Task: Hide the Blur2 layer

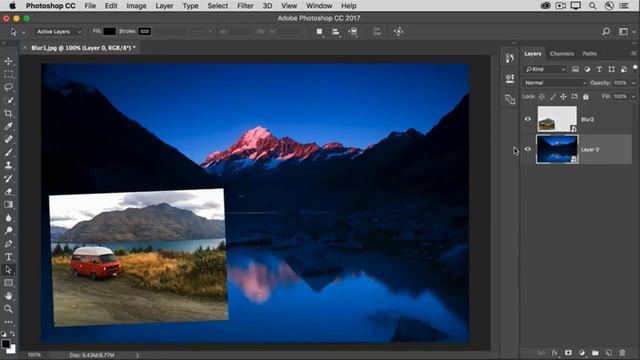Action: click(528, 119)
